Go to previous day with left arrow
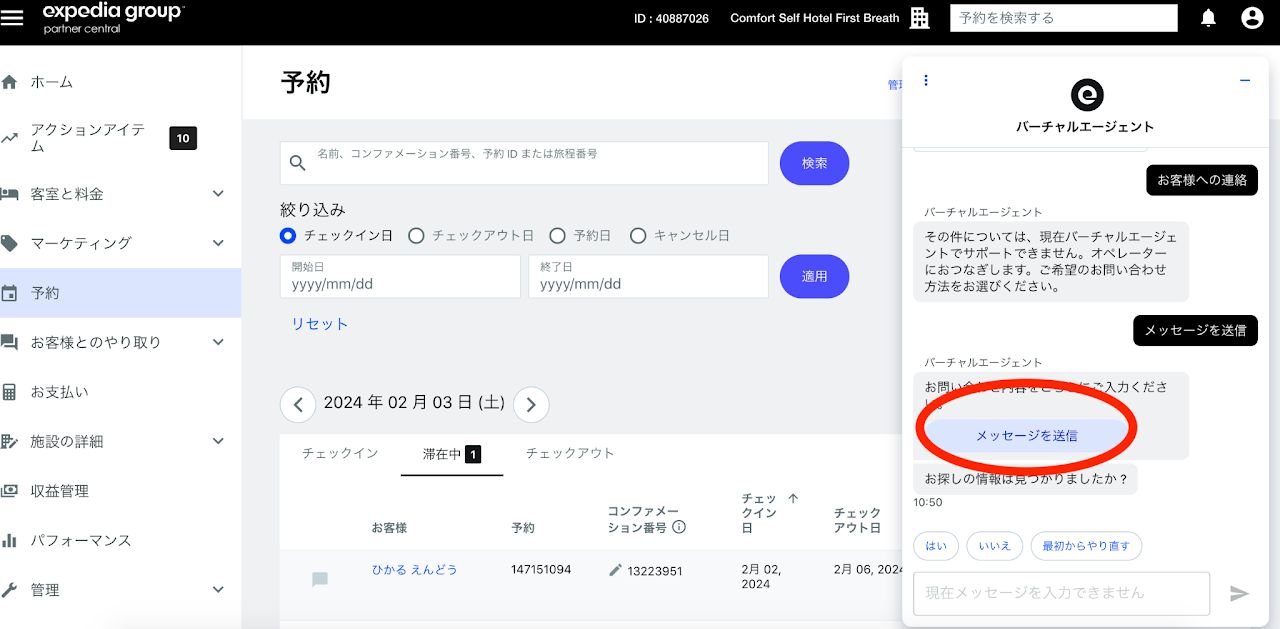1280x629 pixels. point(298,404)
